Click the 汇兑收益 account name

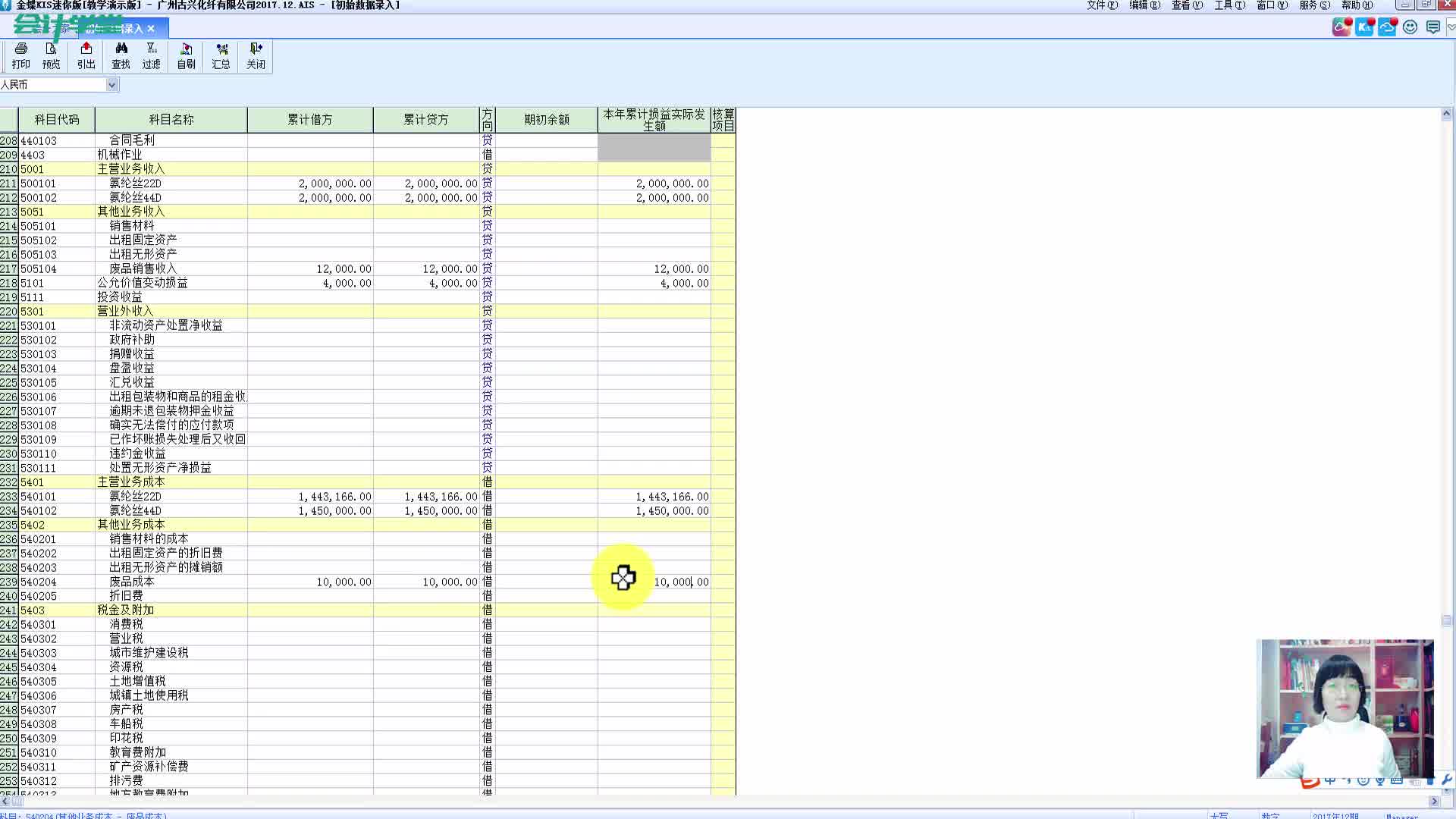[x=132, y=383]
